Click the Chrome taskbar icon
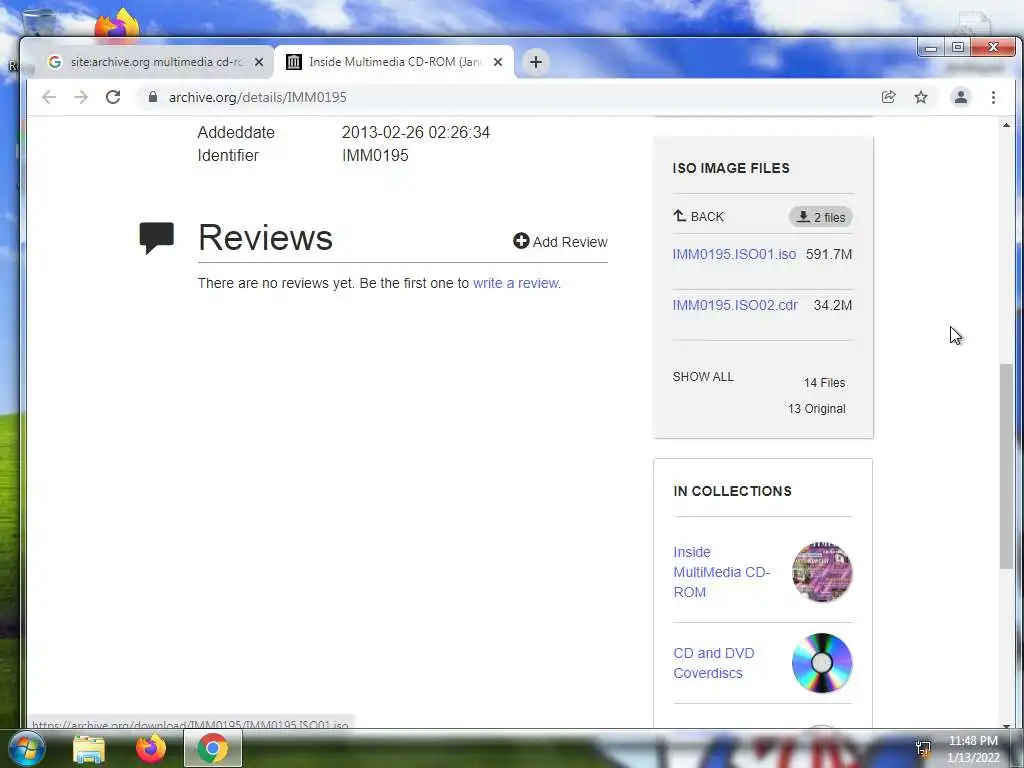The width and height of the screenshot is (1024, 768). click(x=213, y=748)
